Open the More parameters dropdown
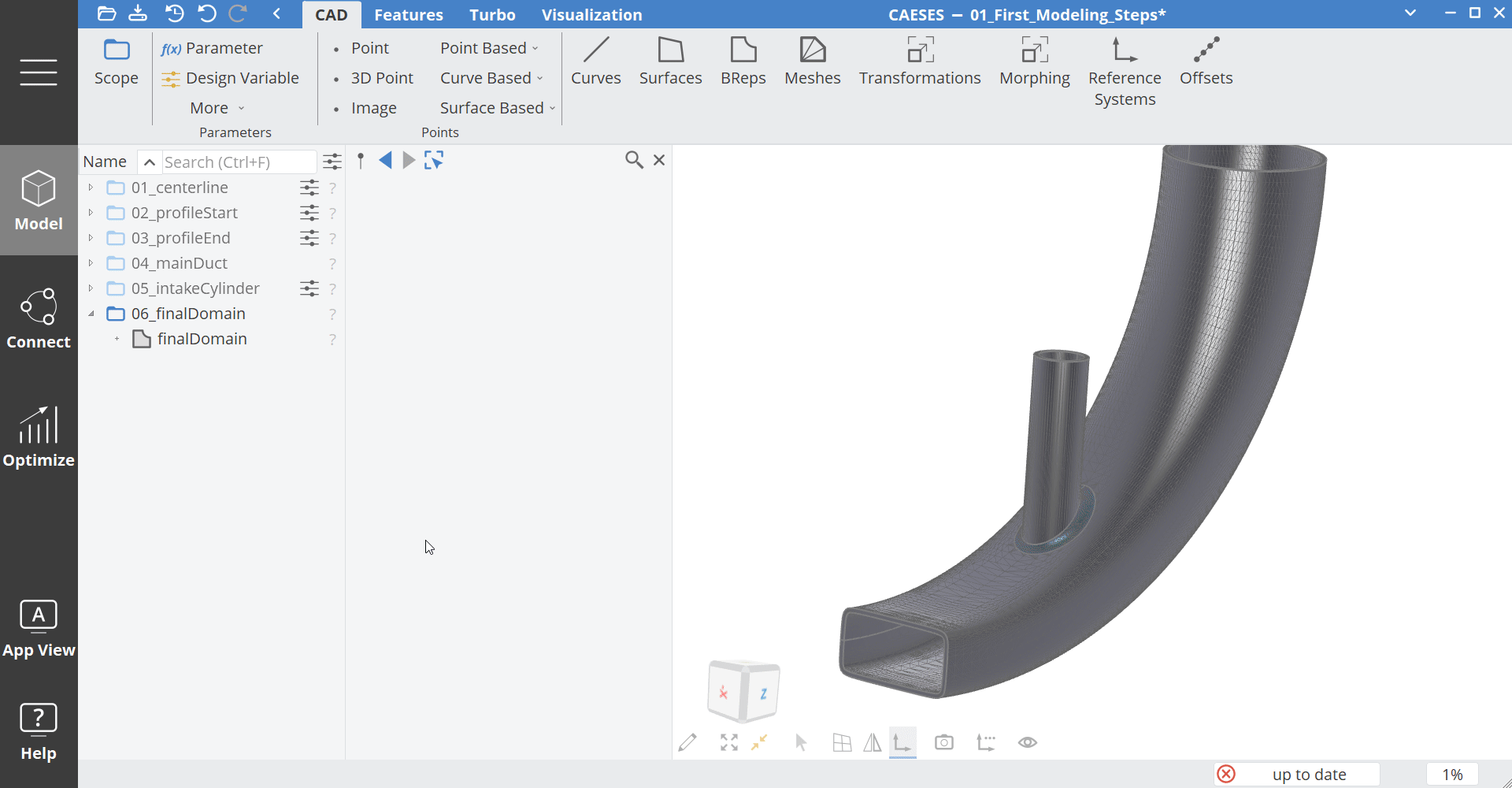The height and width of the screenshot is (788, 1512). click(x=217, y=108)
